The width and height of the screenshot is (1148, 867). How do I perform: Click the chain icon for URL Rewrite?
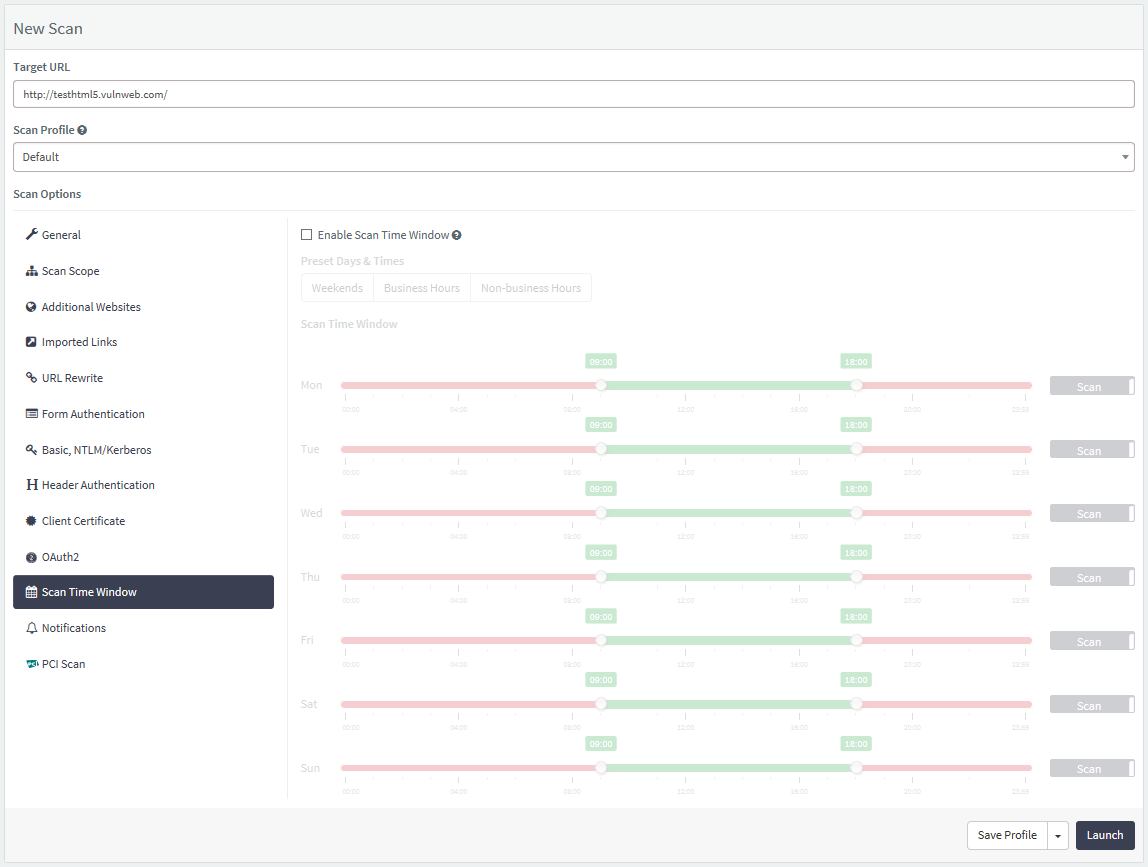[31, 378]
